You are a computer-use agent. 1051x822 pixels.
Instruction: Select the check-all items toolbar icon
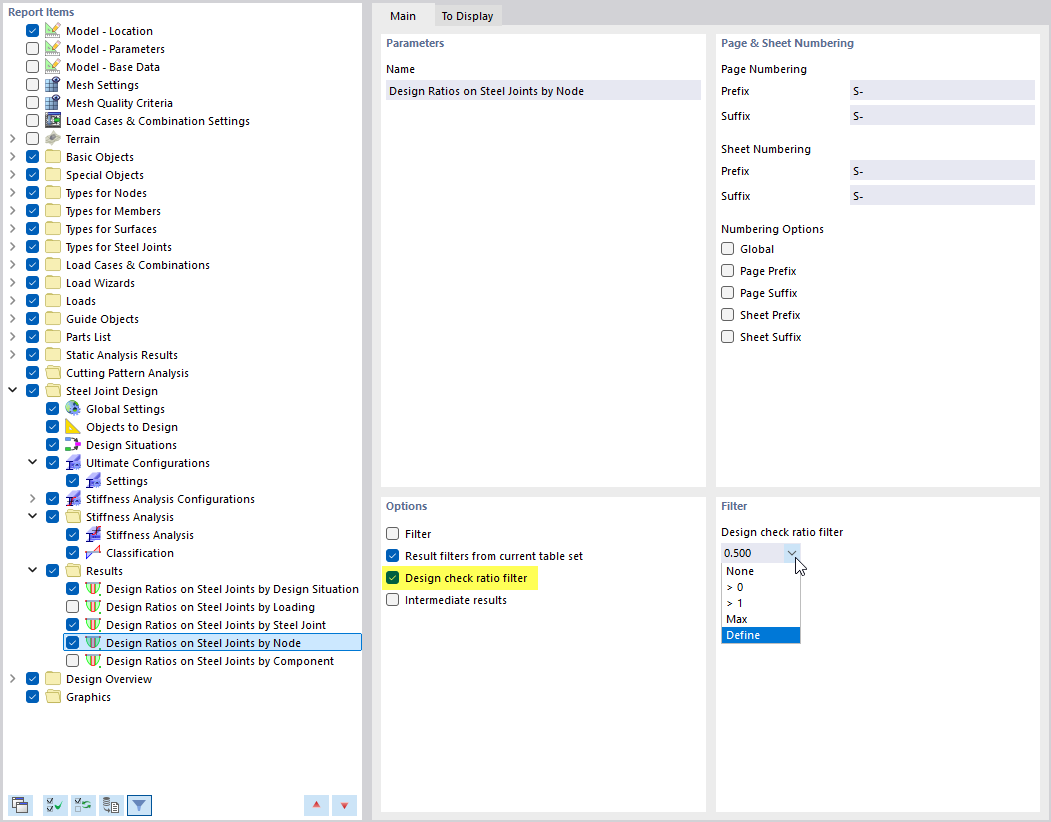pos(53,805)
